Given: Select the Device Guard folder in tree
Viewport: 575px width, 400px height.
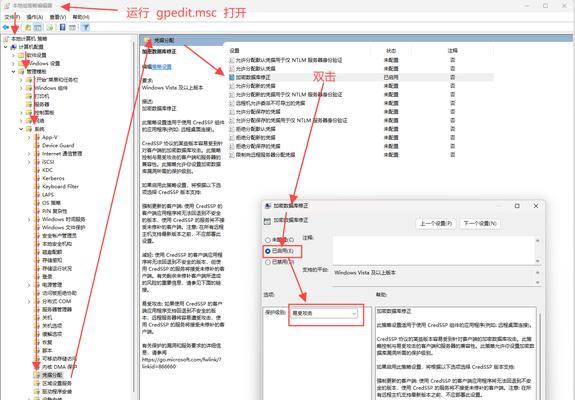Looking at the screenshot, I should pyautogui.click(x=58, y=145).
